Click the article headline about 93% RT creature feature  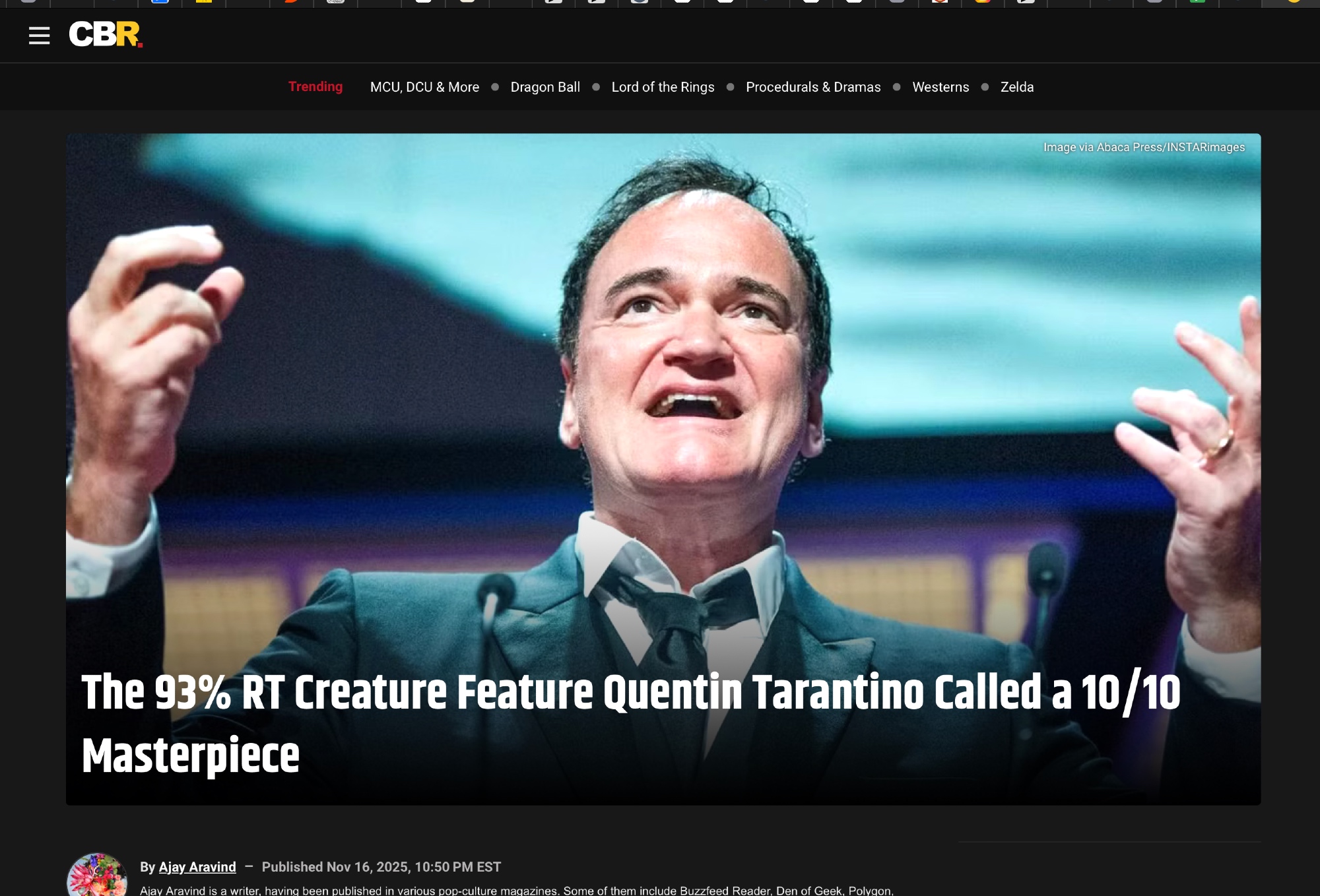pos(631,724)
